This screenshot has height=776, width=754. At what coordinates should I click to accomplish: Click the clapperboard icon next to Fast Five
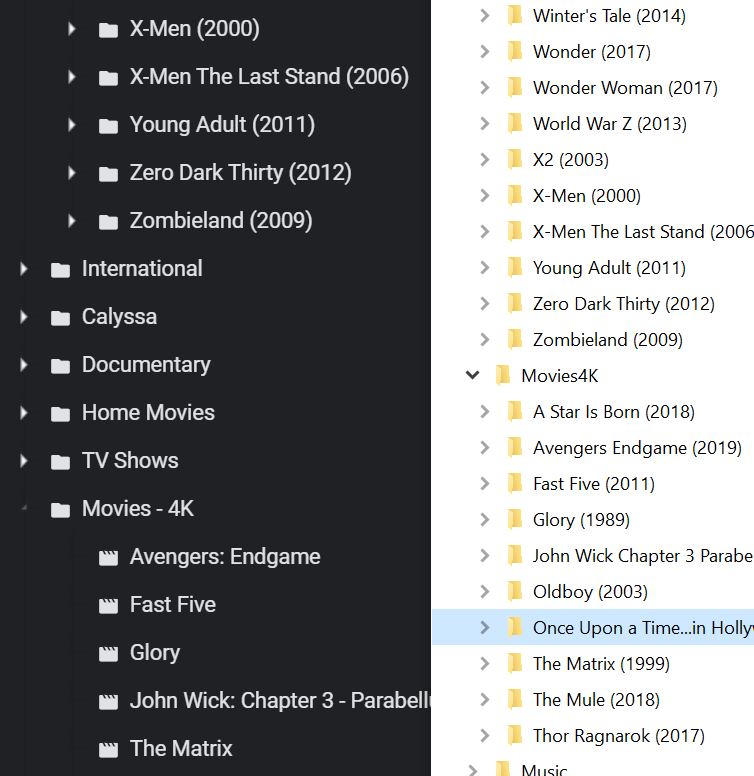point(109,606)
